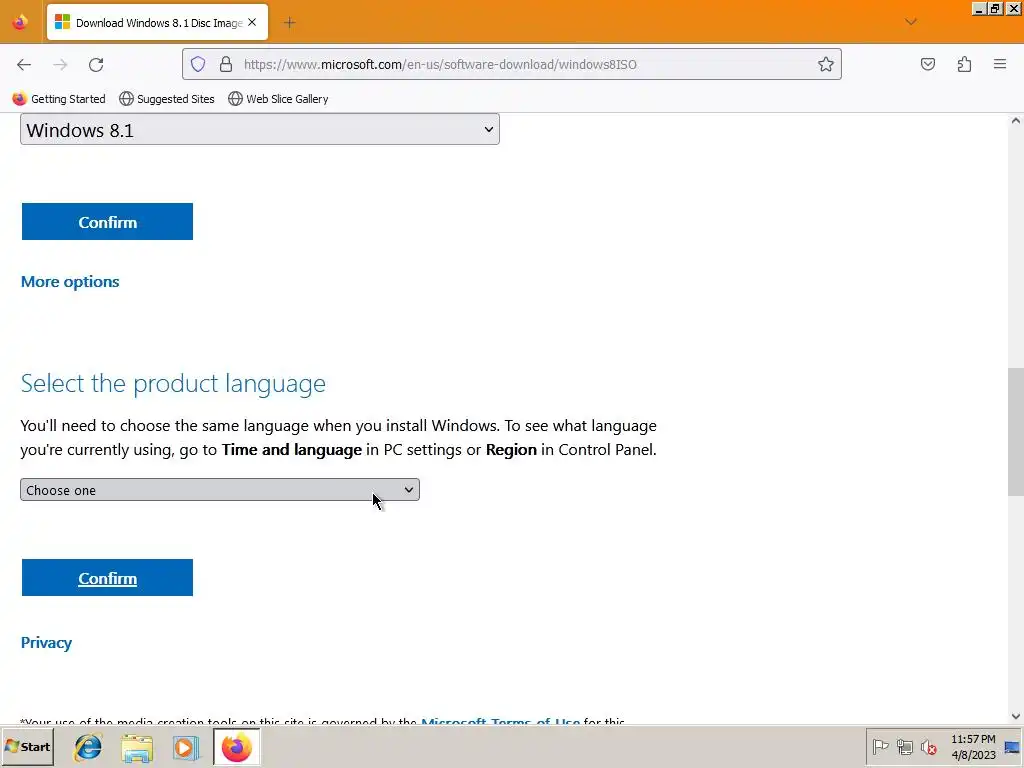This screenshot has width=1024, height=768.
Task: Open the More options link
Action: (x=70, y=281)
